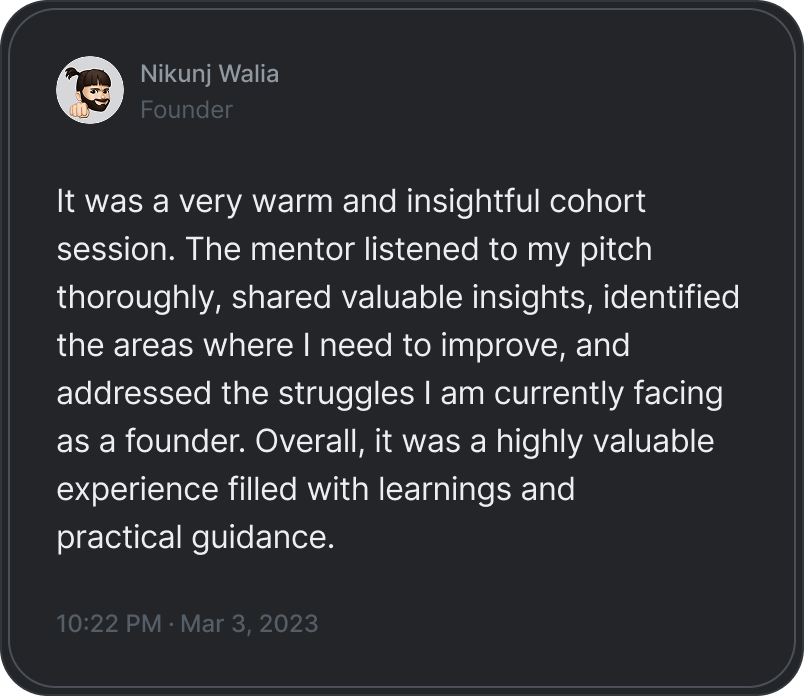Click the line 'addressed the struggles I am'
The width and height of the screenshot is (804, 696).
click(x=390, y=393)
